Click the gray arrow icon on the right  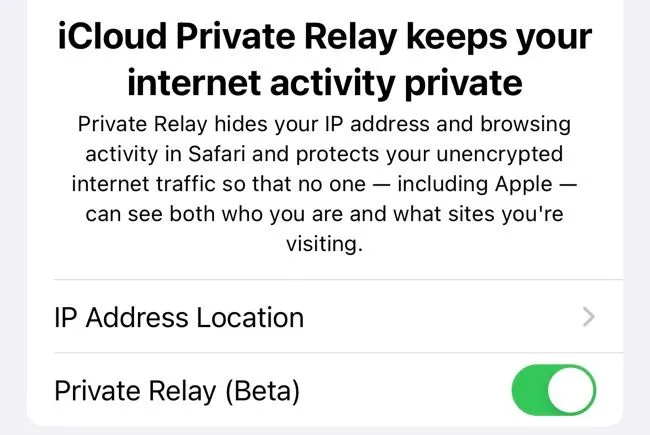588,318
